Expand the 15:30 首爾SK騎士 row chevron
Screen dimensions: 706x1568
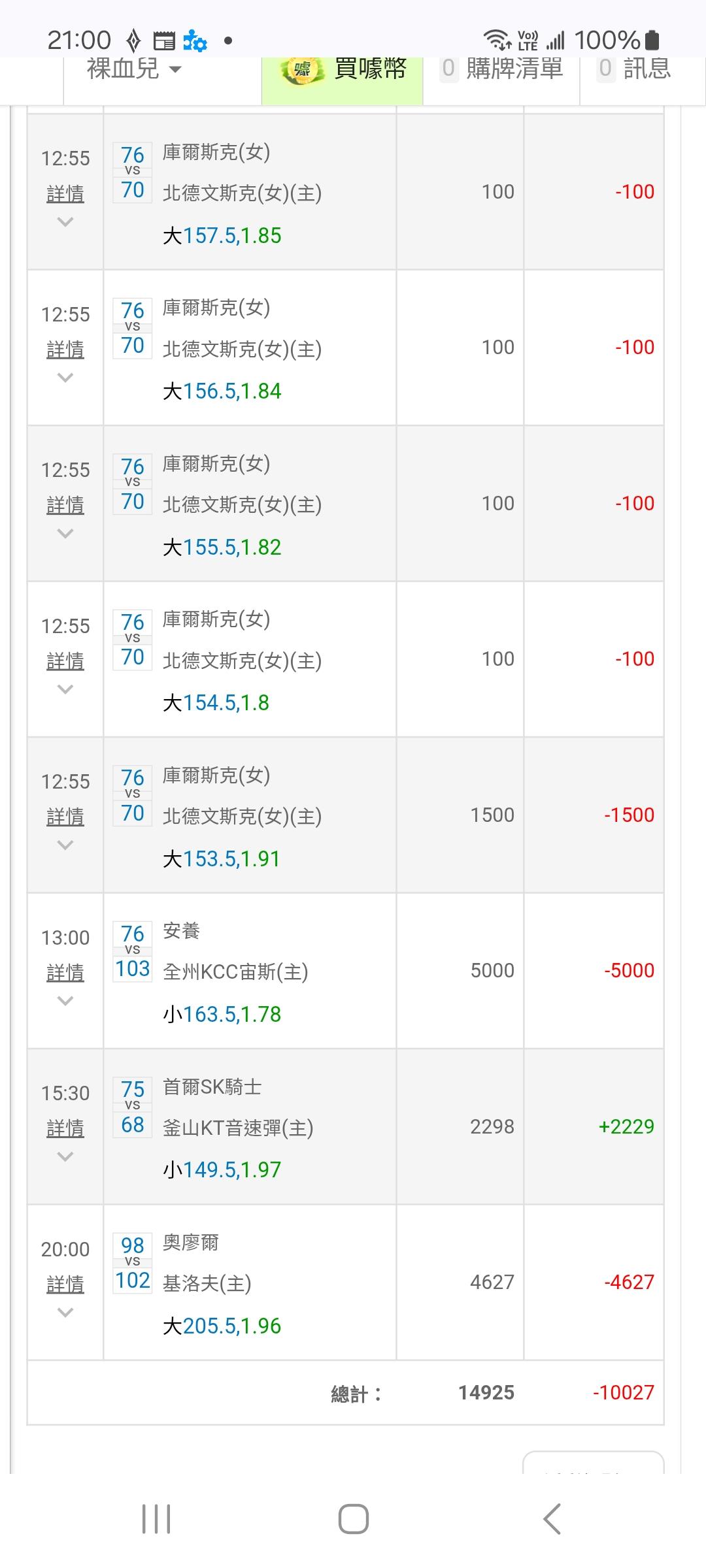[x=65, y=1156]
